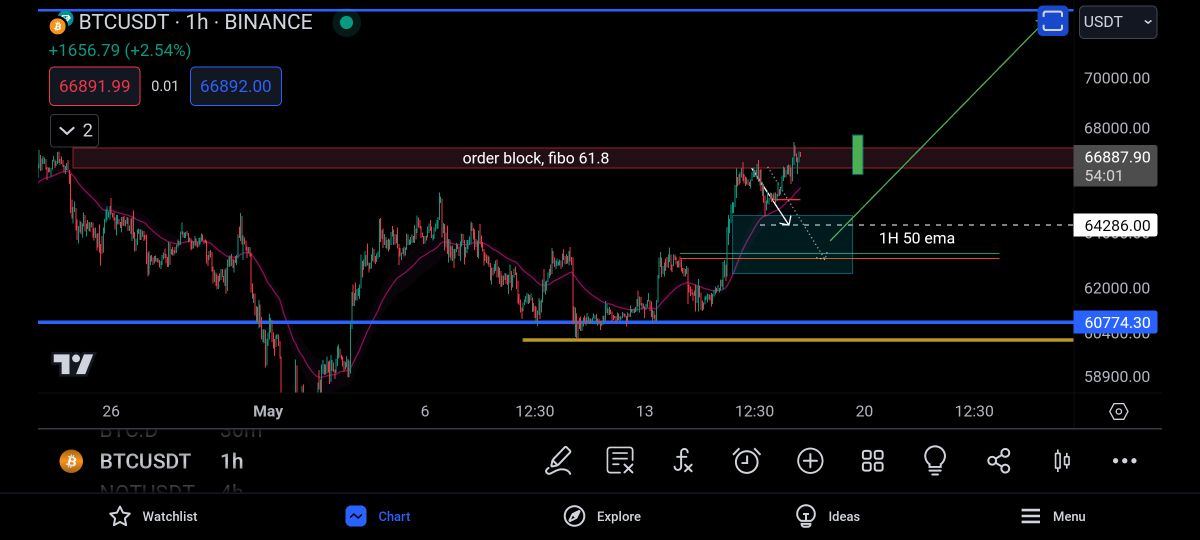Open the layout grid icon
This screenshot has width=1200, height=540.
click(x=873, y=461)
